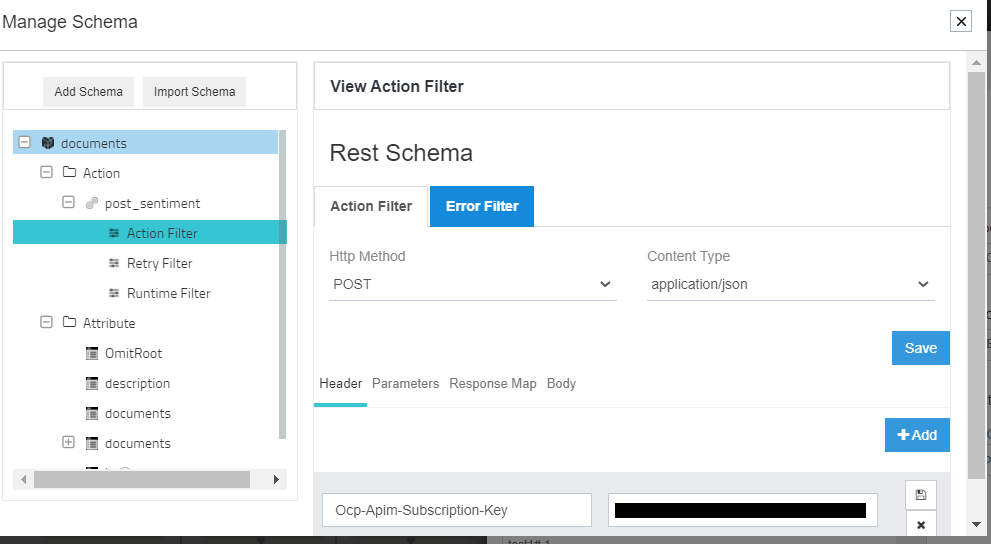Click the tree panel horizontal scrollbar right arrow
This screenshot has width=991, height=544.
tap(276, 480)
